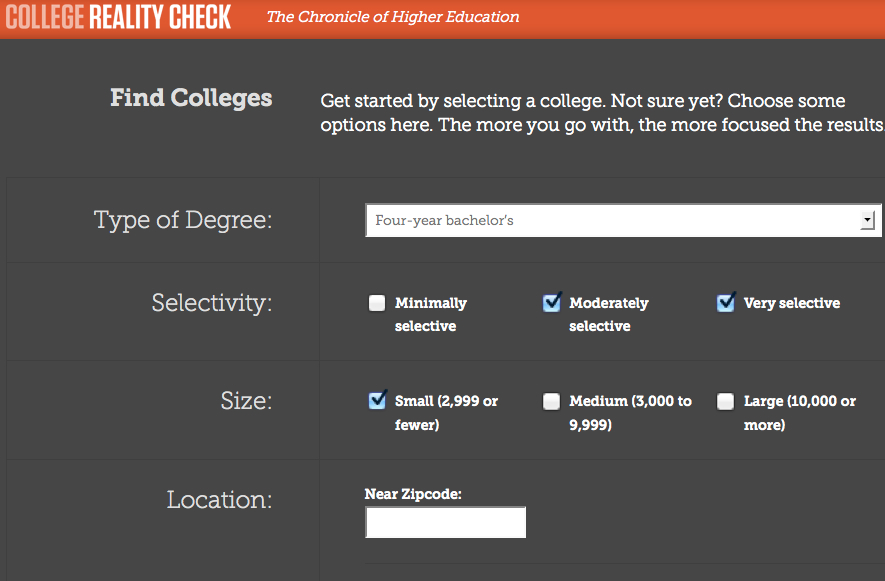Click the Medium (3,000 to 9,999) label
This screenshot has width=885, height=581.
pyautogui.click(x=630, y=413)
